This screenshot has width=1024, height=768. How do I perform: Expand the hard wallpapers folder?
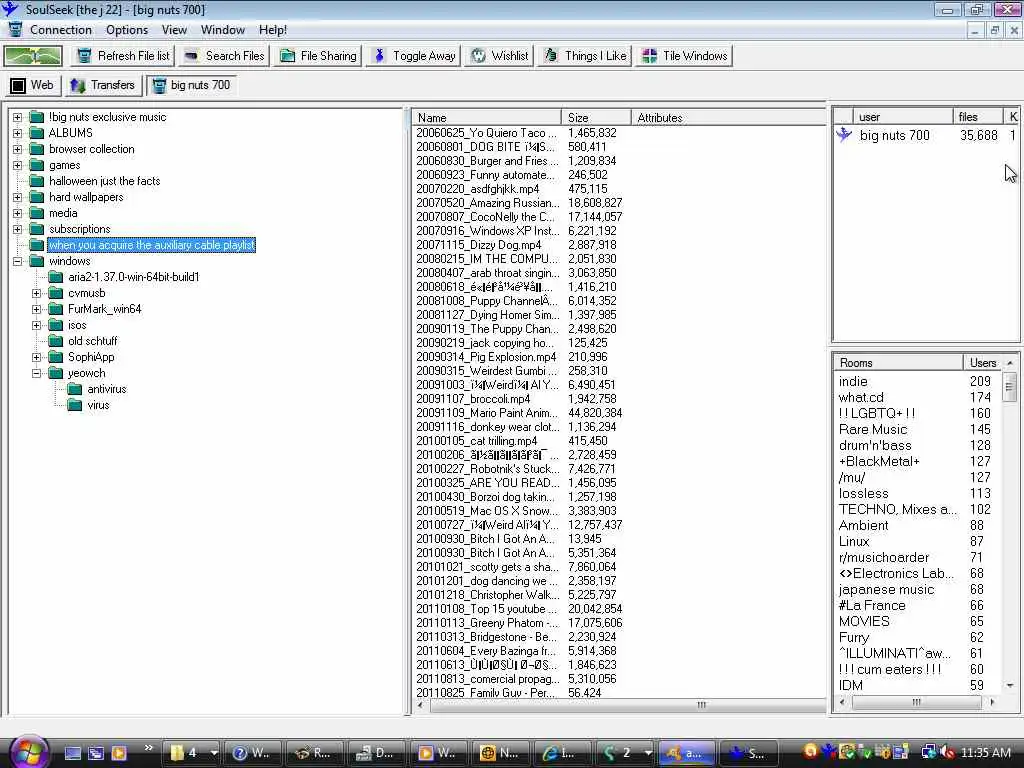pyautogui.click(x=18, y=197)
